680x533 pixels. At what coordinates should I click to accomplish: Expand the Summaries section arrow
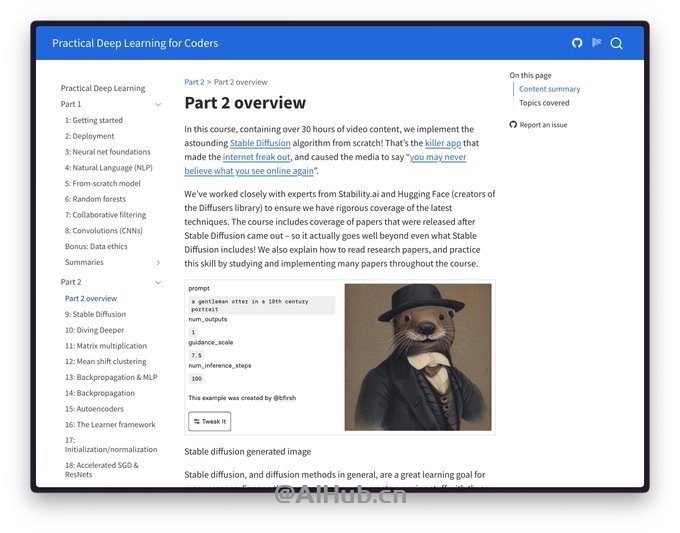coord(158,262)
